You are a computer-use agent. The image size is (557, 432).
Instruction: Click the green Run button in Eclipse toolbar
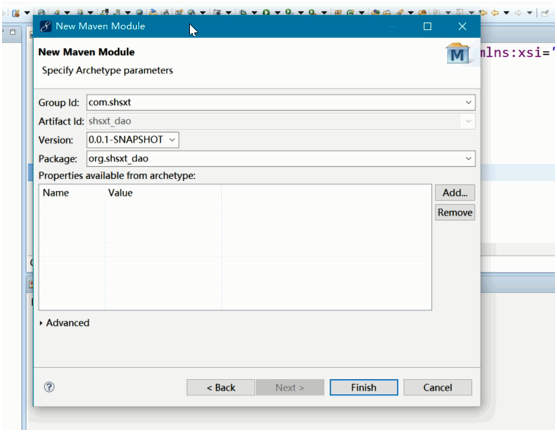click(266, 13)
